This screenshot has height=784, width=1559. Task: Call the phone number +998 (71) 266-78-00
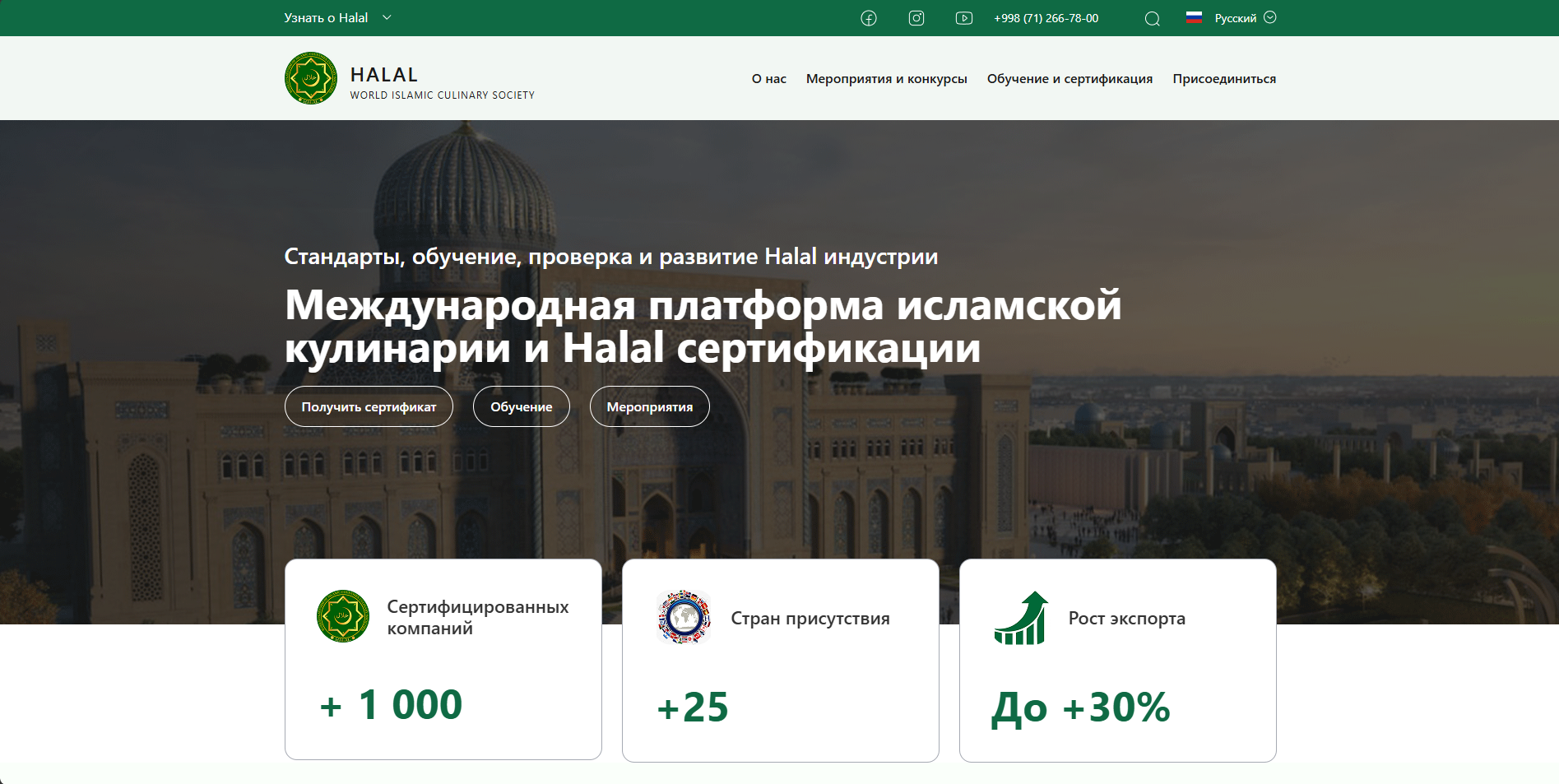(x=1046, y=18)
